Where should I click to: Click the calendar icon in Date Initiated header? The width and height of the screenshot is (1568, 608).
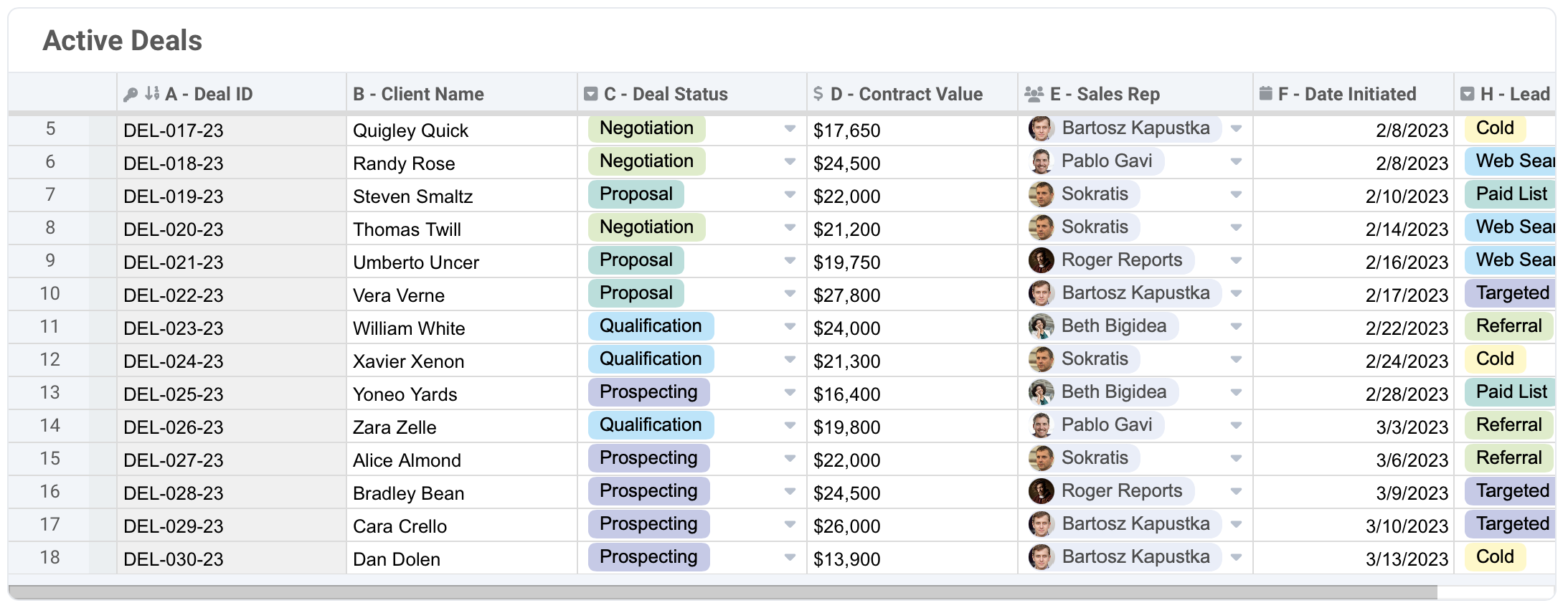coord(1266,94)
